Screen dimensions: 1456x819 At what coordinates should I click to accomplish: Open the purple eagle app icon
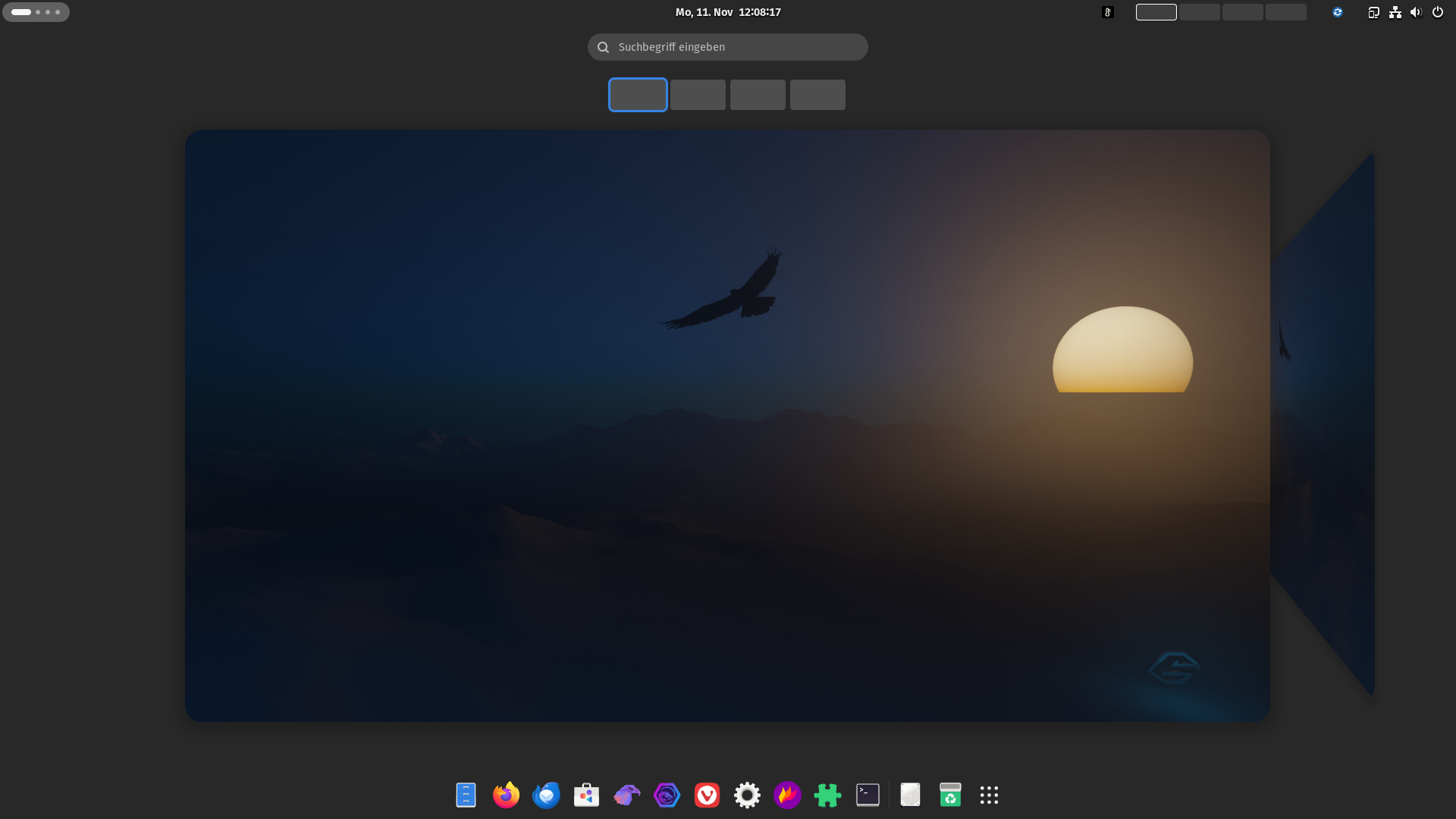[626, 795]
